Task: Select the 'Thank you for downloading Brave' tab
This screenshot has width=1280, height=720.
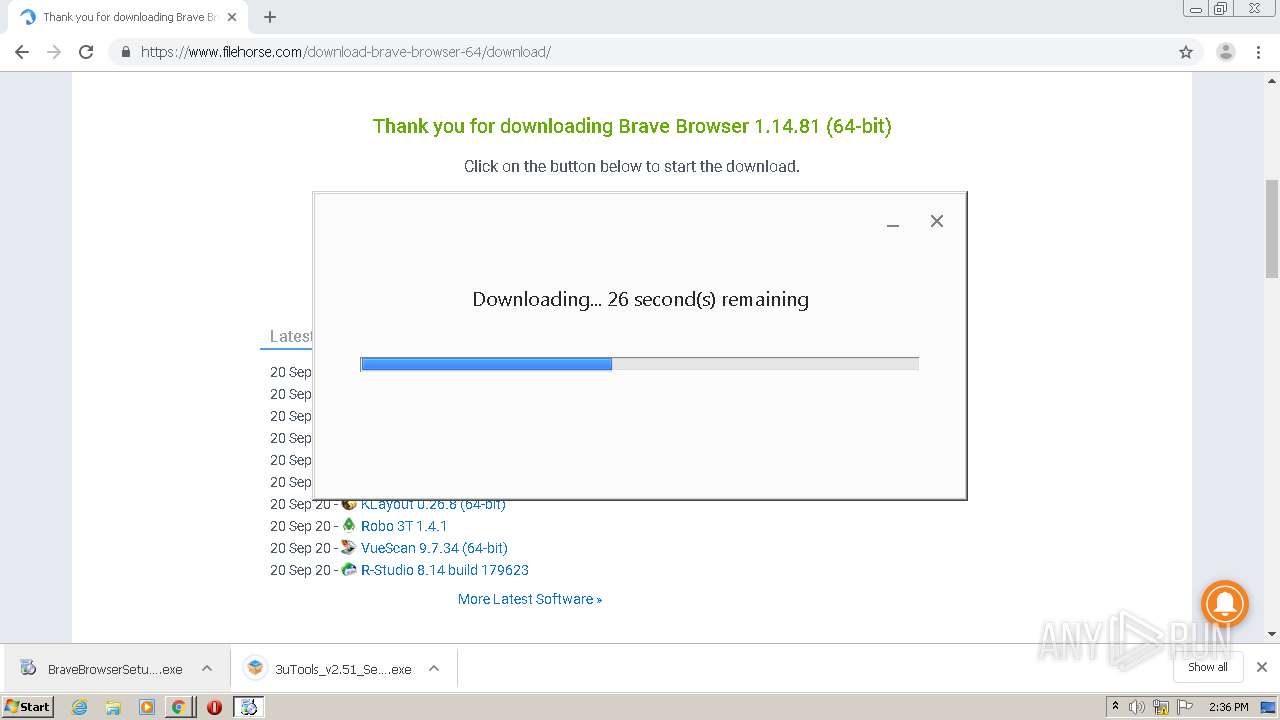Action: 128,17
